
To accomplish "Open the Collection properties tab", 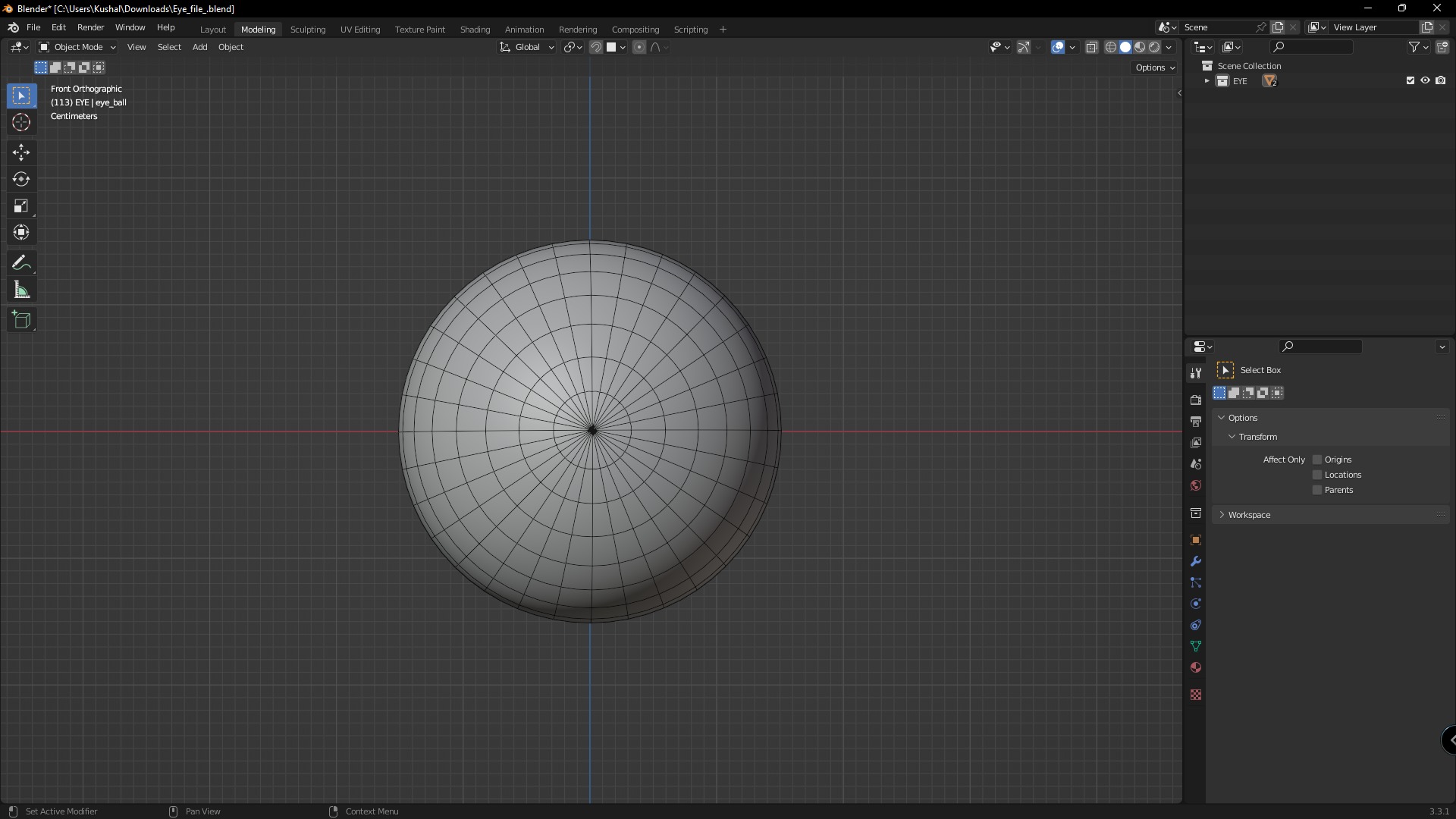I will click(x=1196, y=513).
